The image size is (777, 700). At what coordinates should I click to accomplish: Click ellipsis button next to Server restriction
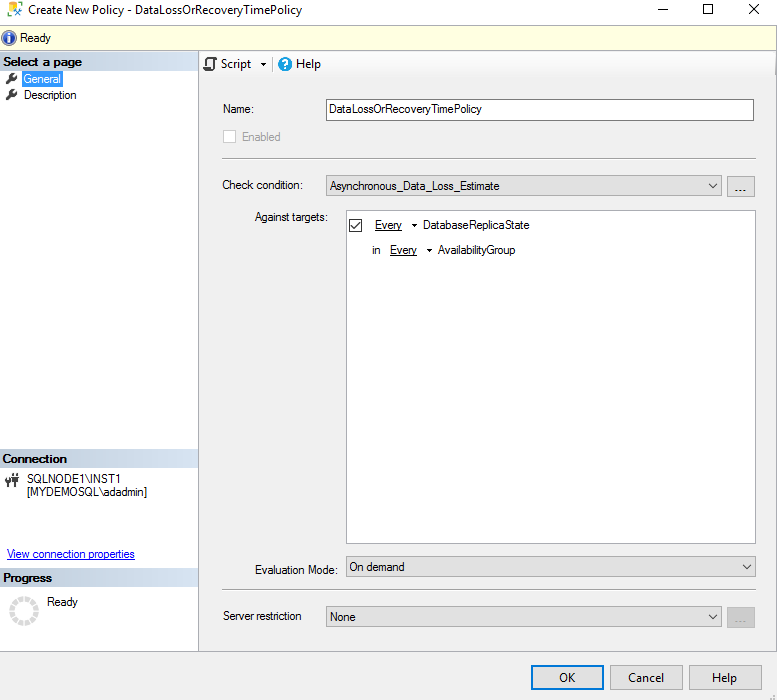coord(740,617)
